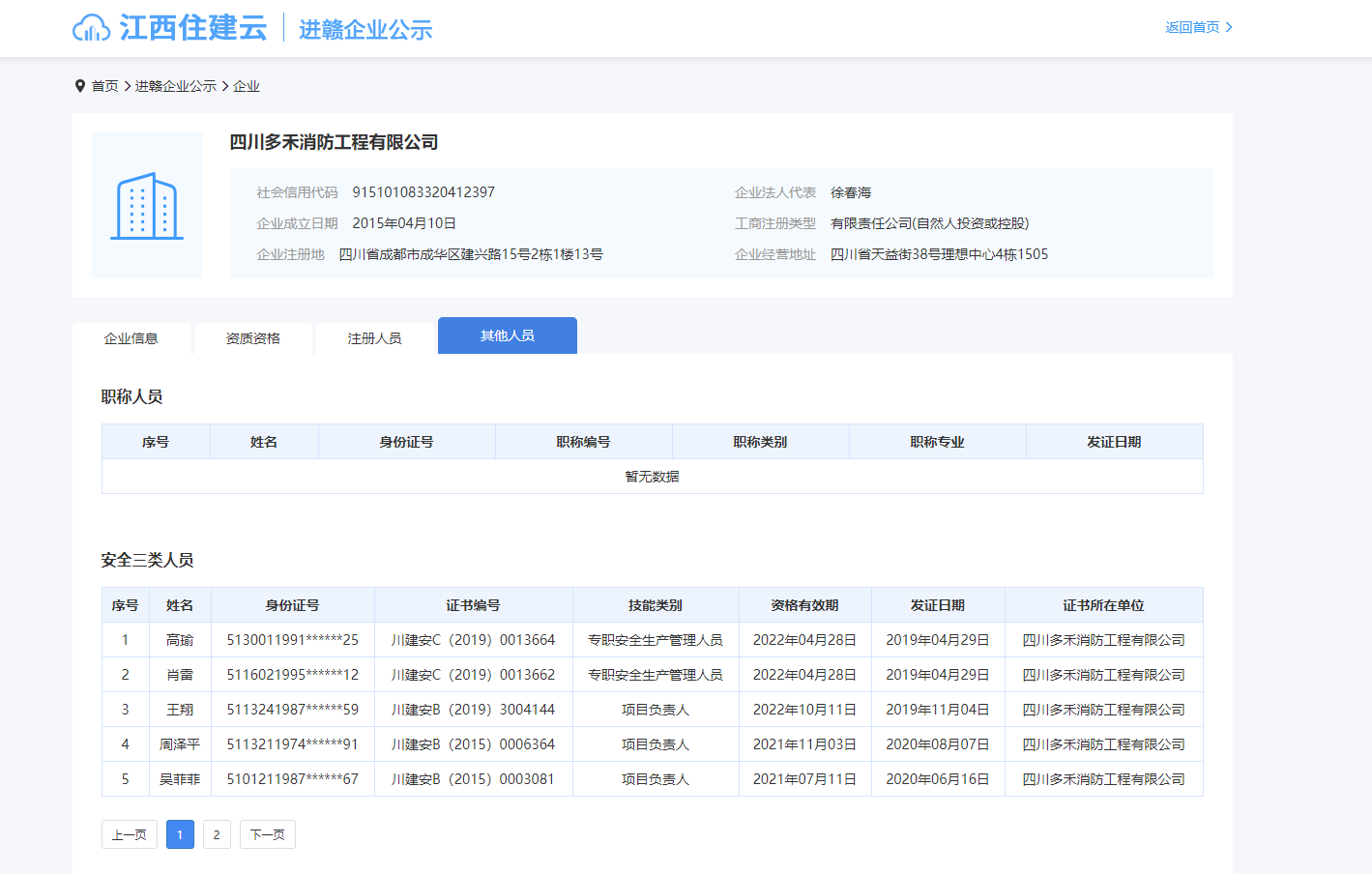Select the 其他人员 tab
Screen dimensions: 1372x874
(x=507, y=335)
